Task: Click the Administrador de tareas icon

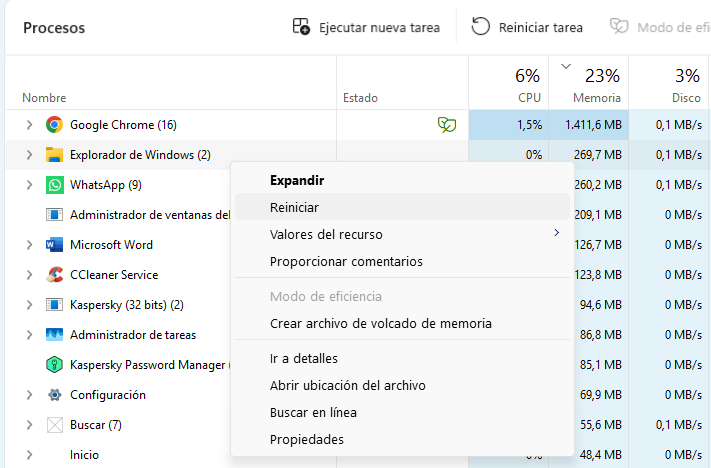Action: pyautogui.click(x=54, y=335)
